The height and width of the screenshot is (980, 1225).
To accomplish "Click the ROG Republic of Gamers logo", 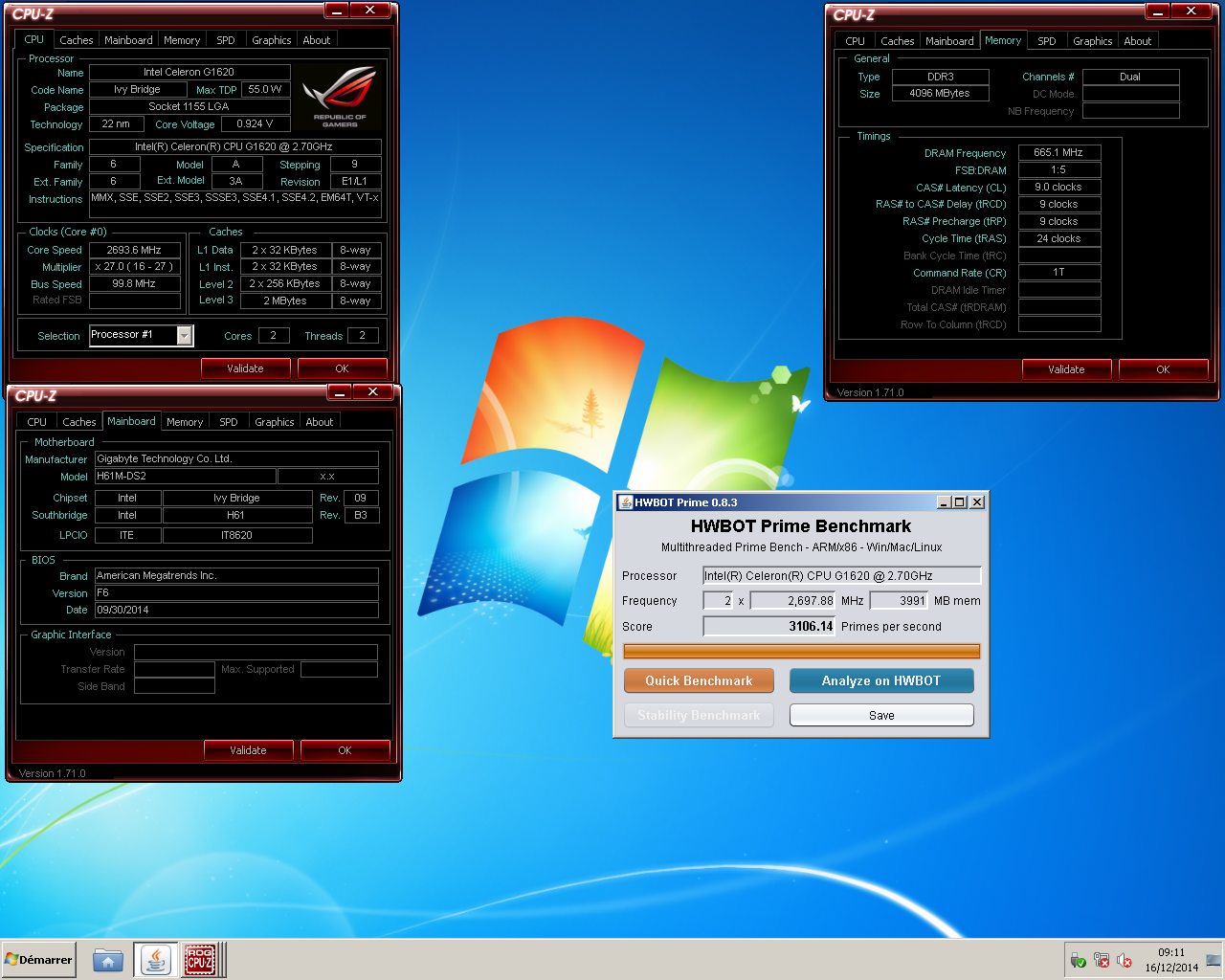I will click(x=340, y=97).
